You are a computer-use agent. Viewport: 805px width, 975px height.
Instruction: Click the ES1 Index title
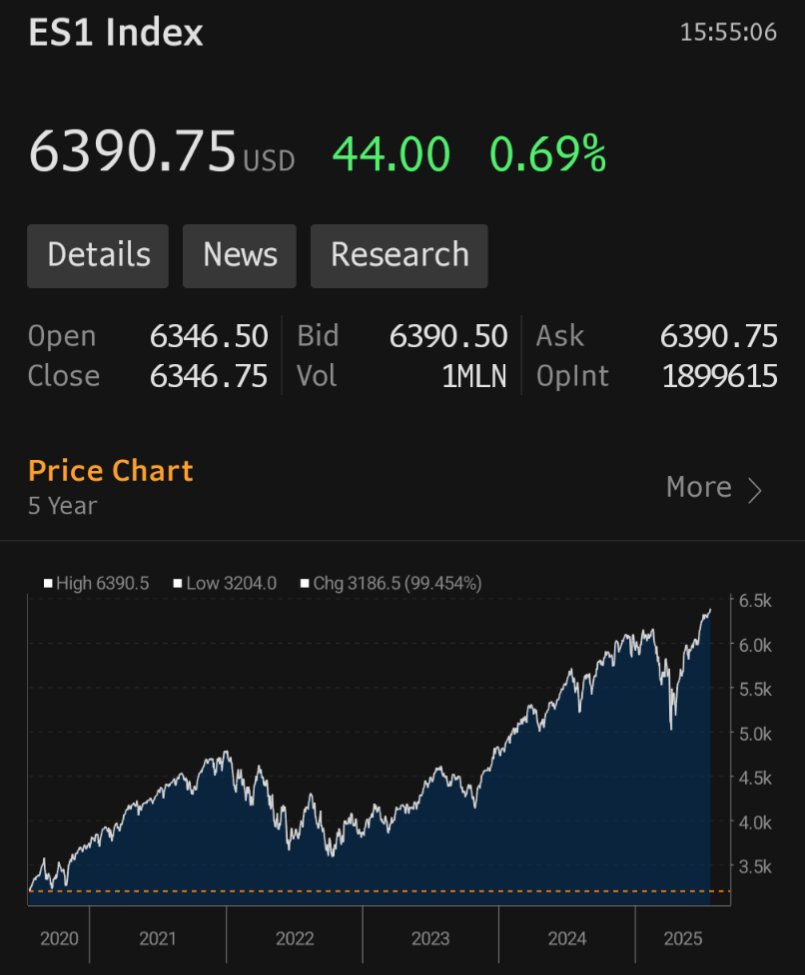click(x=114, y=32)
